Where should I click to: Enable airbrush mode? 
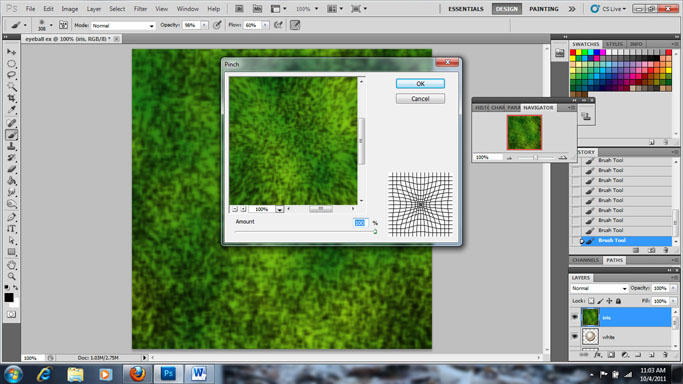(278, 25)
